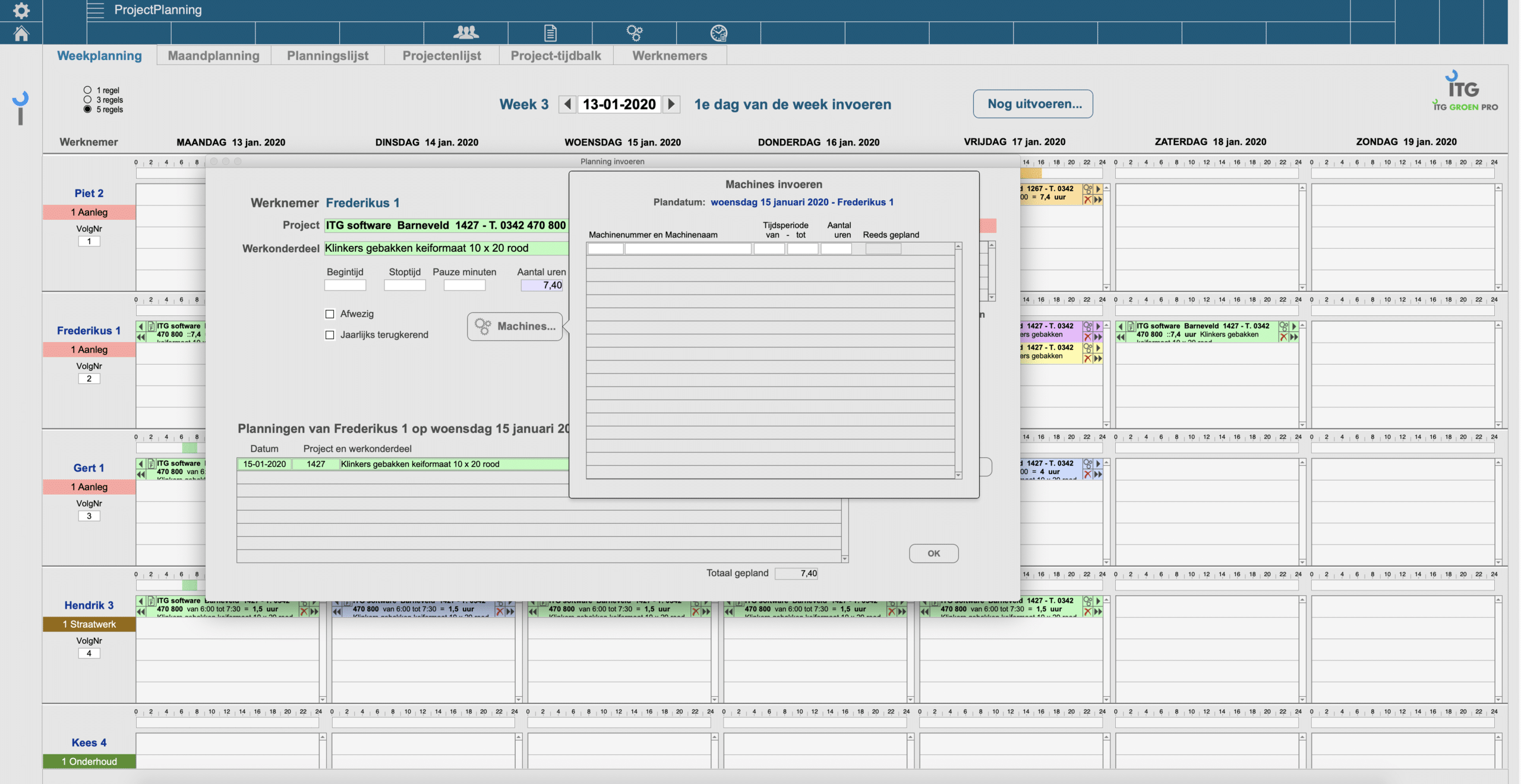Open the employees group icon in toolbar
1521x784 pixels.
[466, 33]
